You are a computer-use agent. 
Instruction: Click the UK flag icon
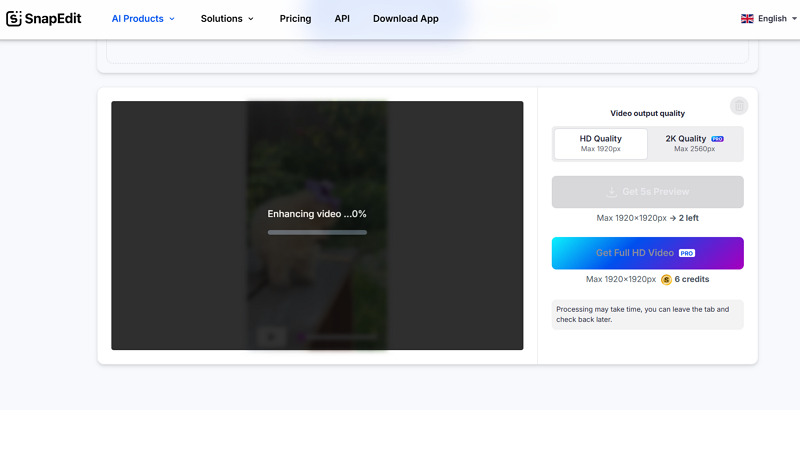[x=747, y=19]
